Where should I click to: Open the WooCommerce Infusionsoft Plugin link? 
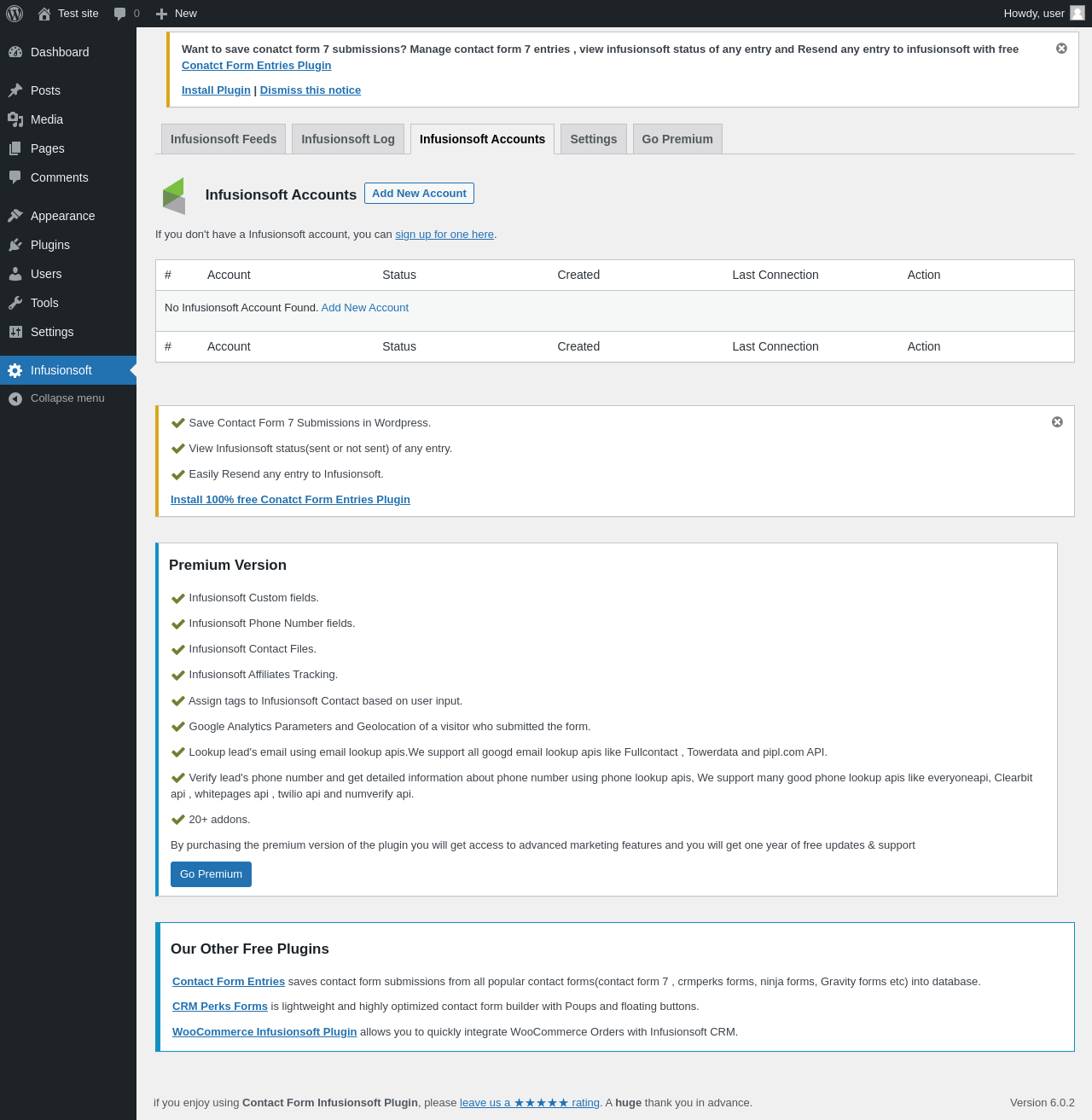[x=264, y=1032]
